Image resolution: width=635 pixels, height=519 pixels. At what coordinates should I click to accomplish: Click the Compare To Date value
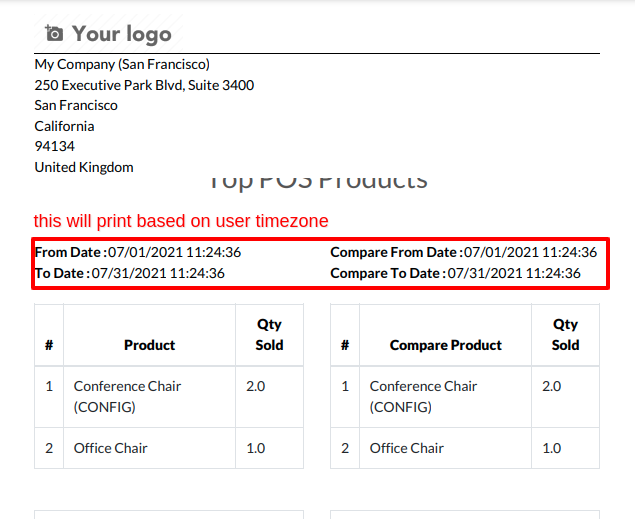coord(514,273)
